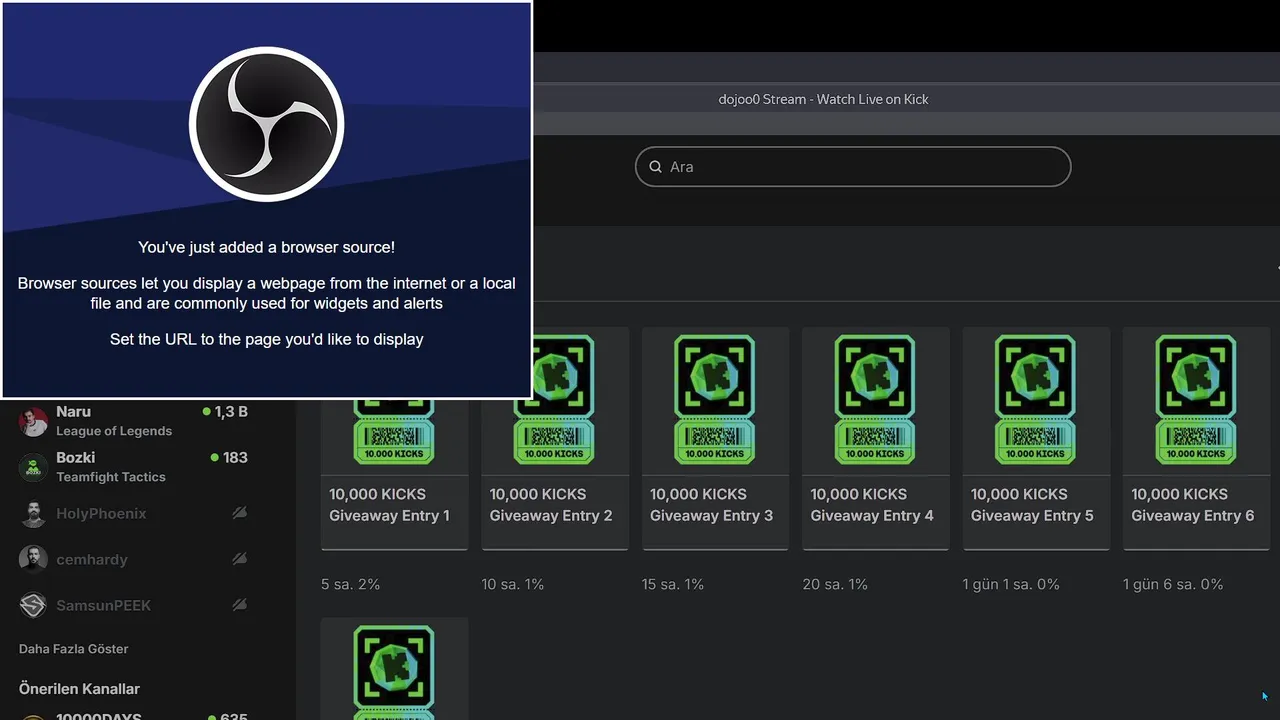Click Teamfight Tactics category text
This screenshot has height=720, width=1280.
111,477
